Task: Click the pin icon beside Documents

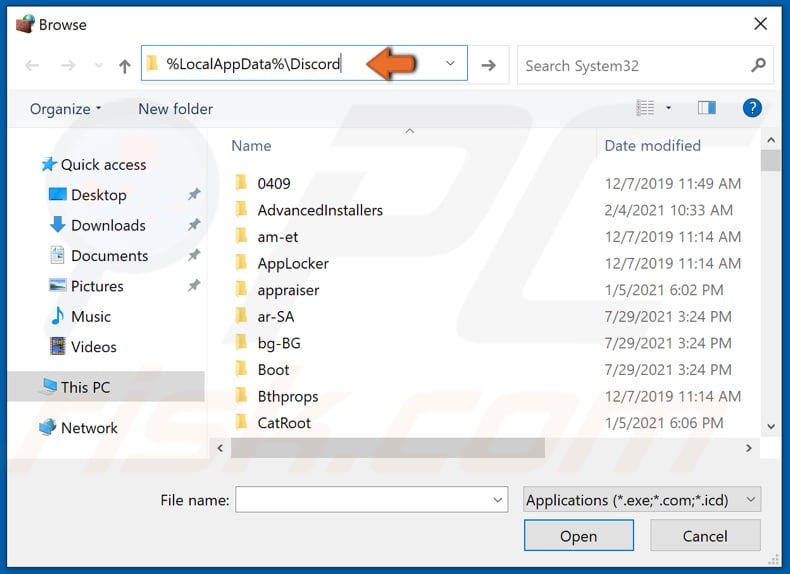Action: [x=194, y=255]
